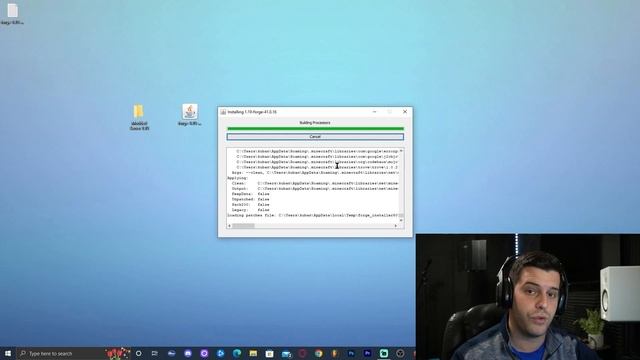Screen dimensions: 640x360
Task: Click the flowers search highlight in taskbar
Action: coord(118,353)
